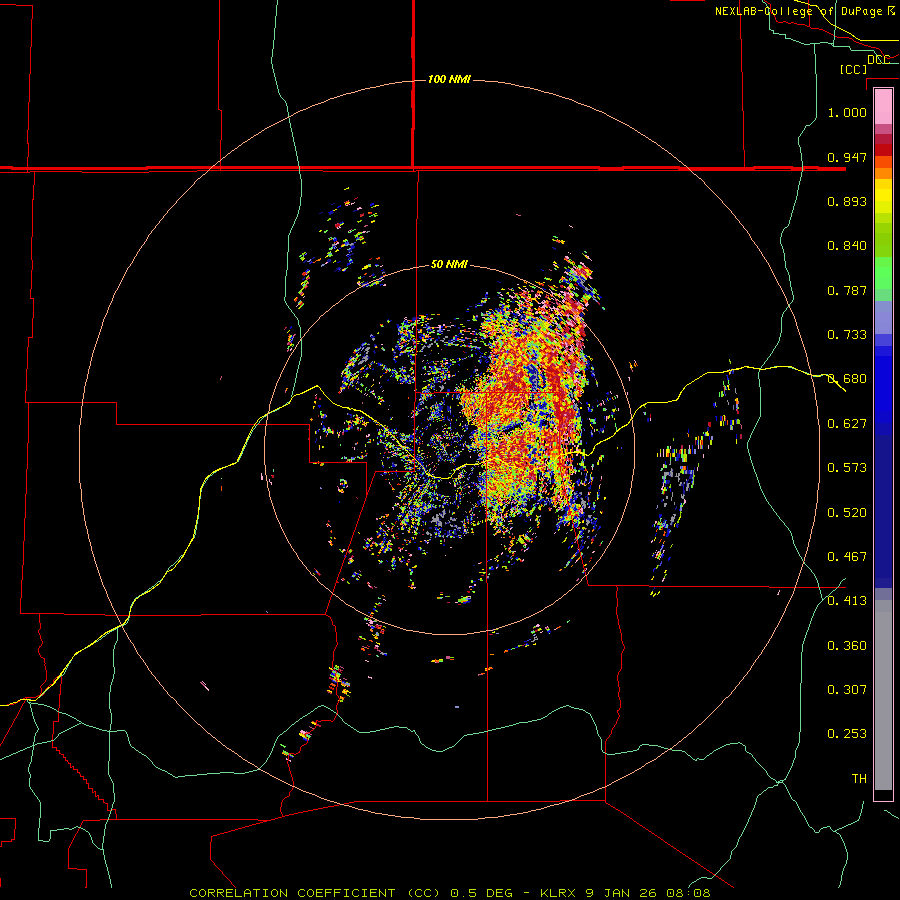Screen dimensions: 900x900
Task: Click the gray lower segment of color bar
Action: [883, 695]
